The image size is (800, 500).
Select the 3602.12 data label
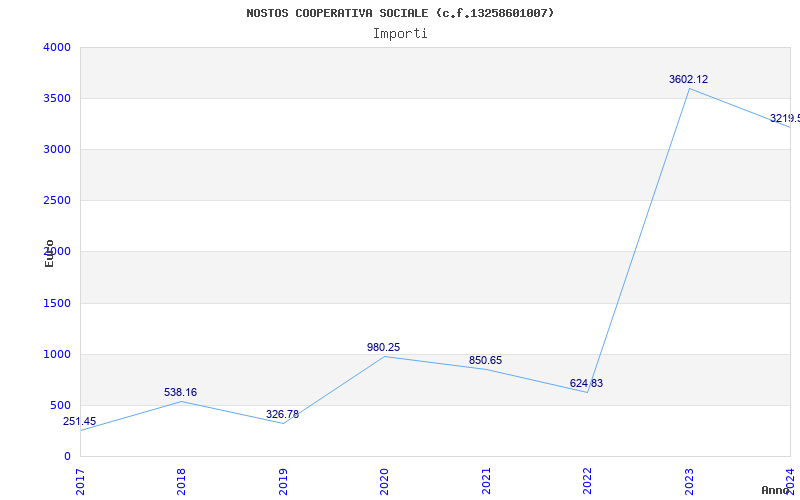tap(688, 80)
